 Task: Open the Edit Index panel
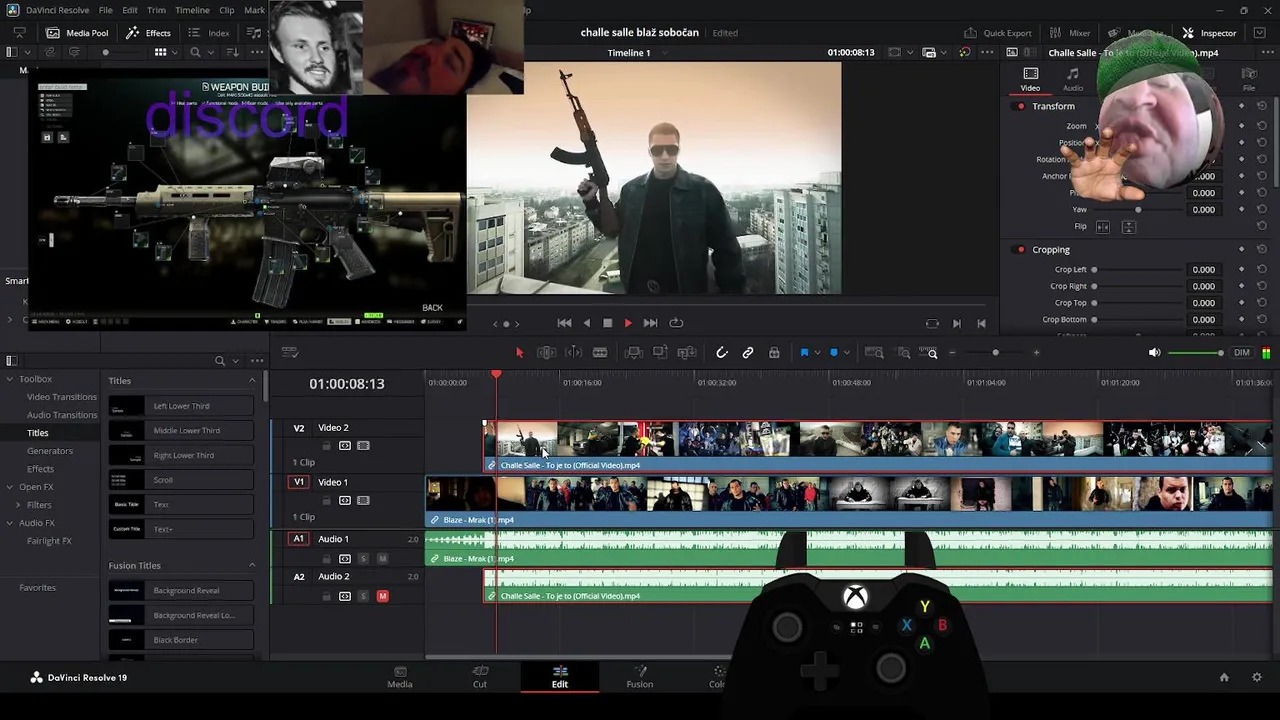(209, 33)
